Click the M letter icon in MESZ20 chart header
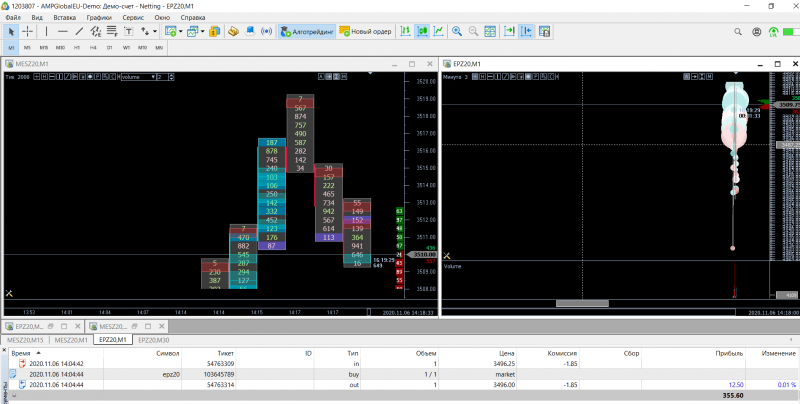This screenshot has width=800, height=404. click(344, 77)
